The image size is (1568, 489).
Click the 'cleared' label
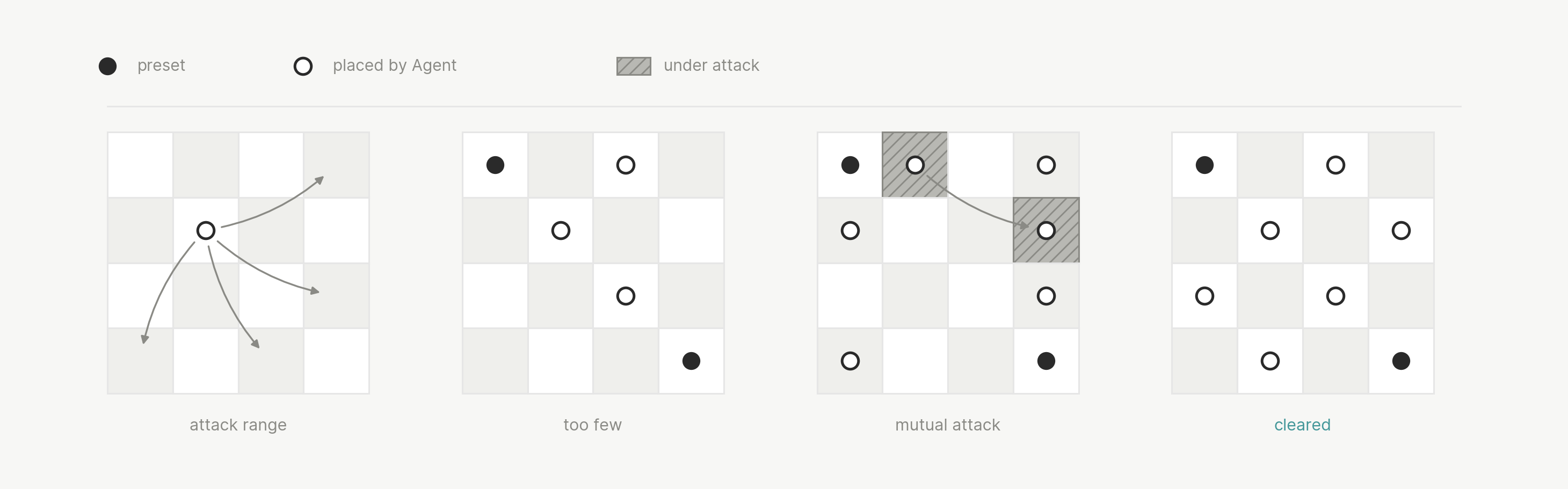pyautogui.click(x=1303, y=425)
